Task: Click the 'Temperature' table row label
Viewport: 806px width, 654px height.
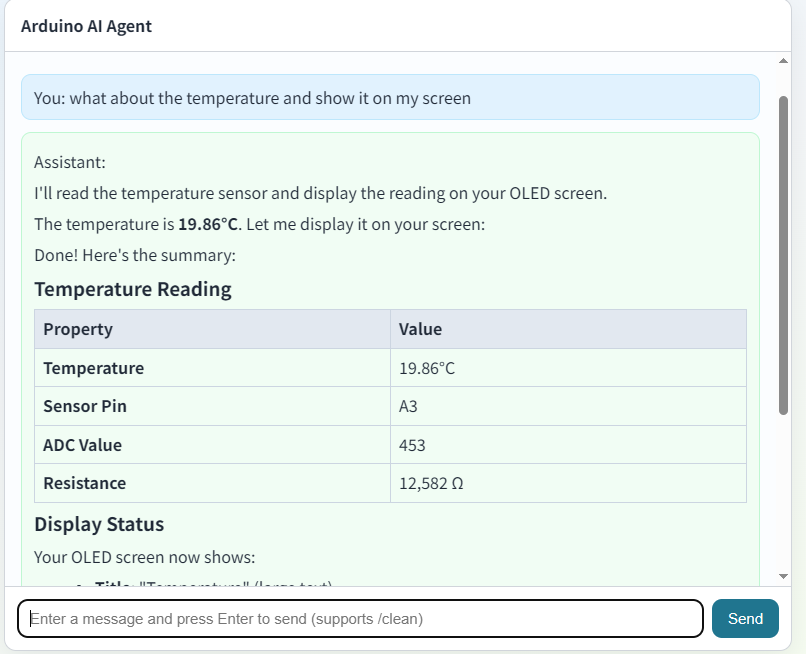Action: 94,368
